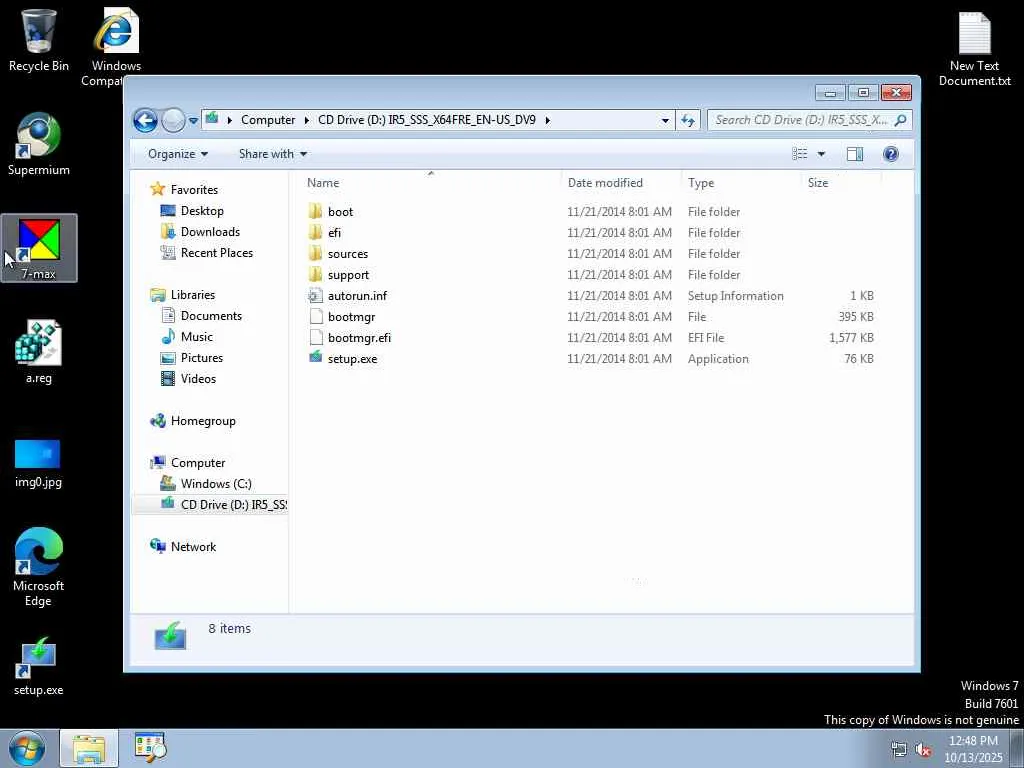Open Videos library
1024x768 pixels.
point(198,379)
